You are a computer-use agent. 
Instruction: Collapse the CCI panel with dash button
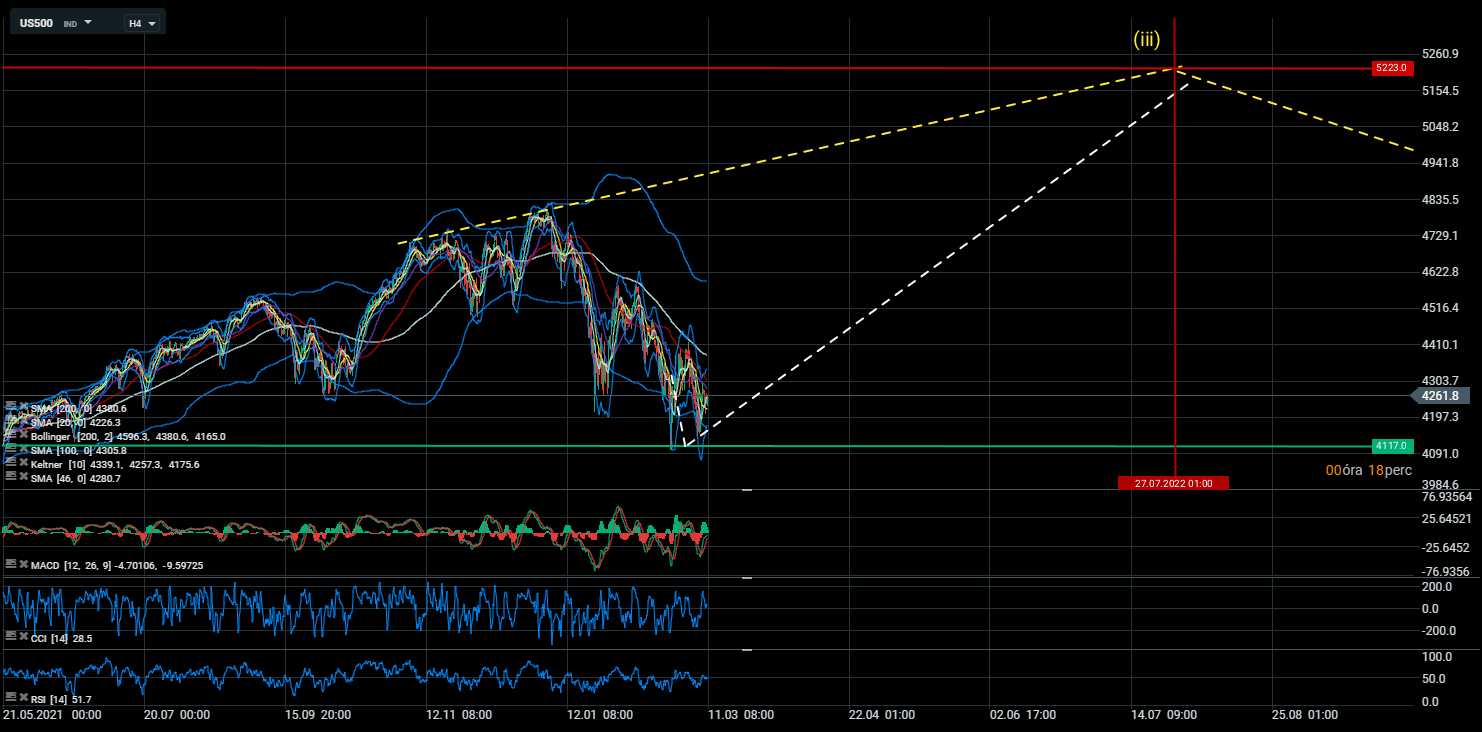pos(746,578)
